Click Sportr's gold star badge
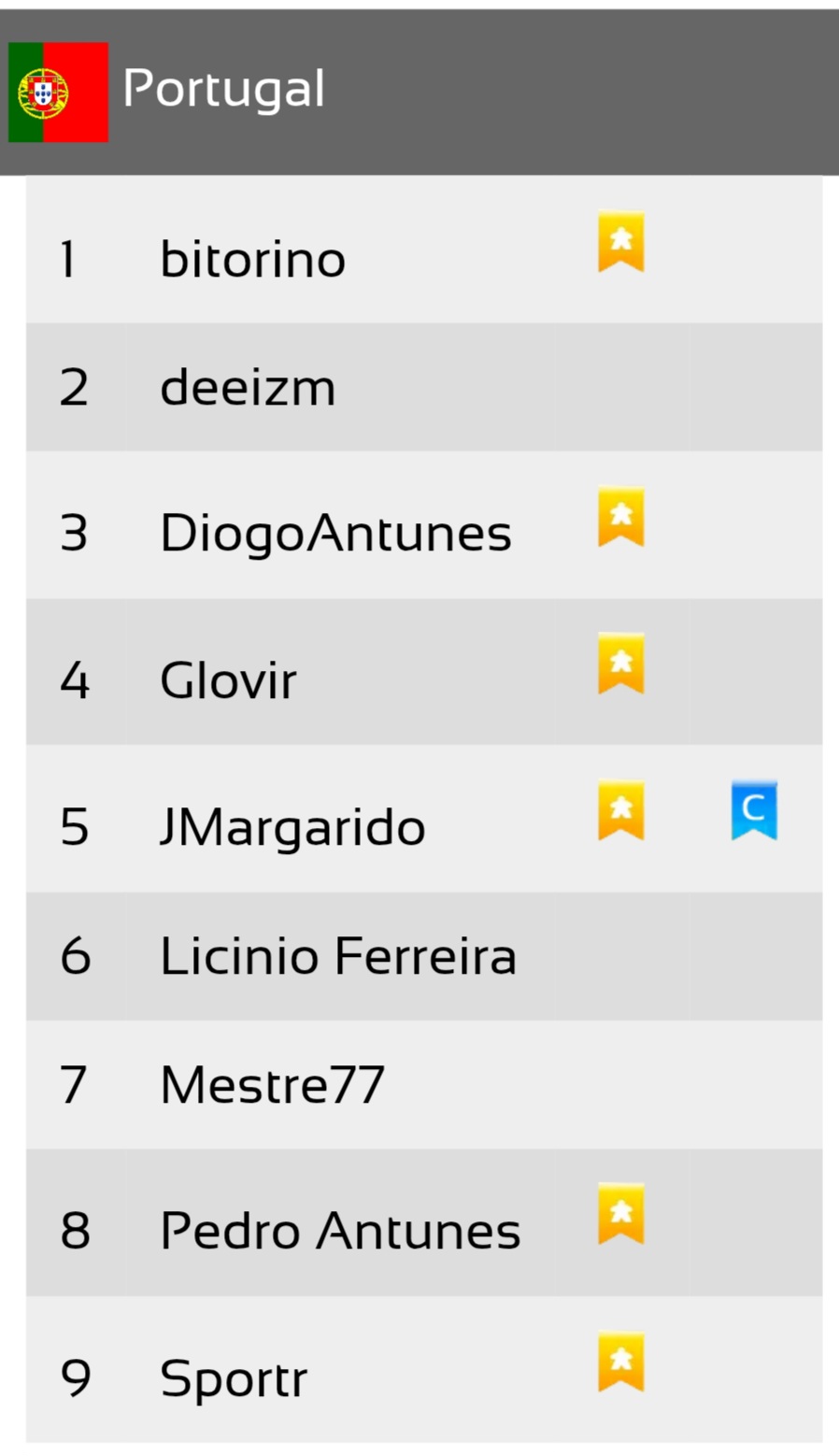839x1456 pixels. point(621,1362)
